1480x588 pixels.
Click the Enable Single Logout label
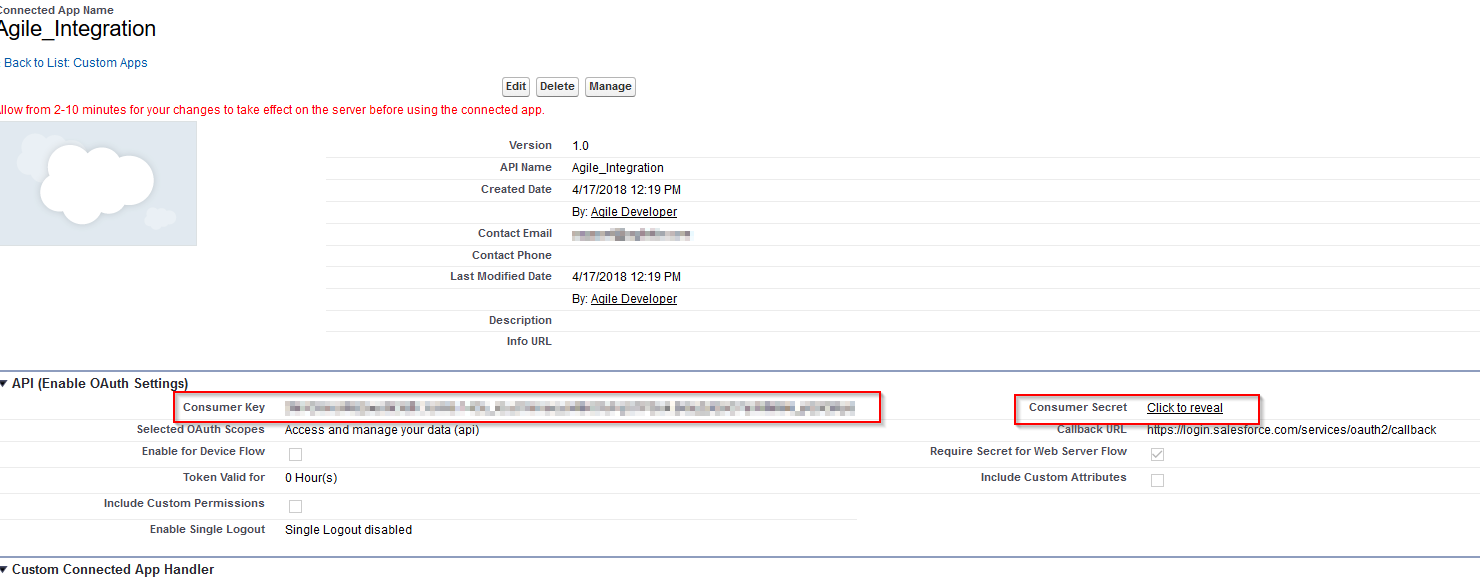tap(208, 530)
